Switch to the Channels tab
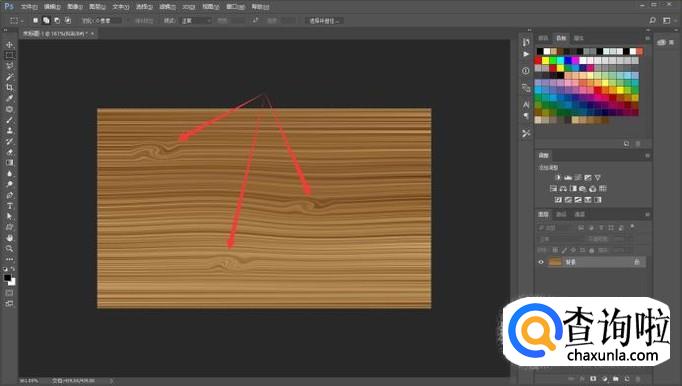Viewport: 682px width, 386px height. pyautogui.click(x=562, y=215)
